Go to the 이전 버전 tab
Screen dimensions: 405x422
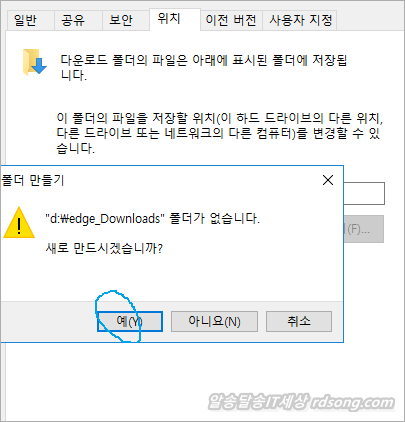(231, 20)
